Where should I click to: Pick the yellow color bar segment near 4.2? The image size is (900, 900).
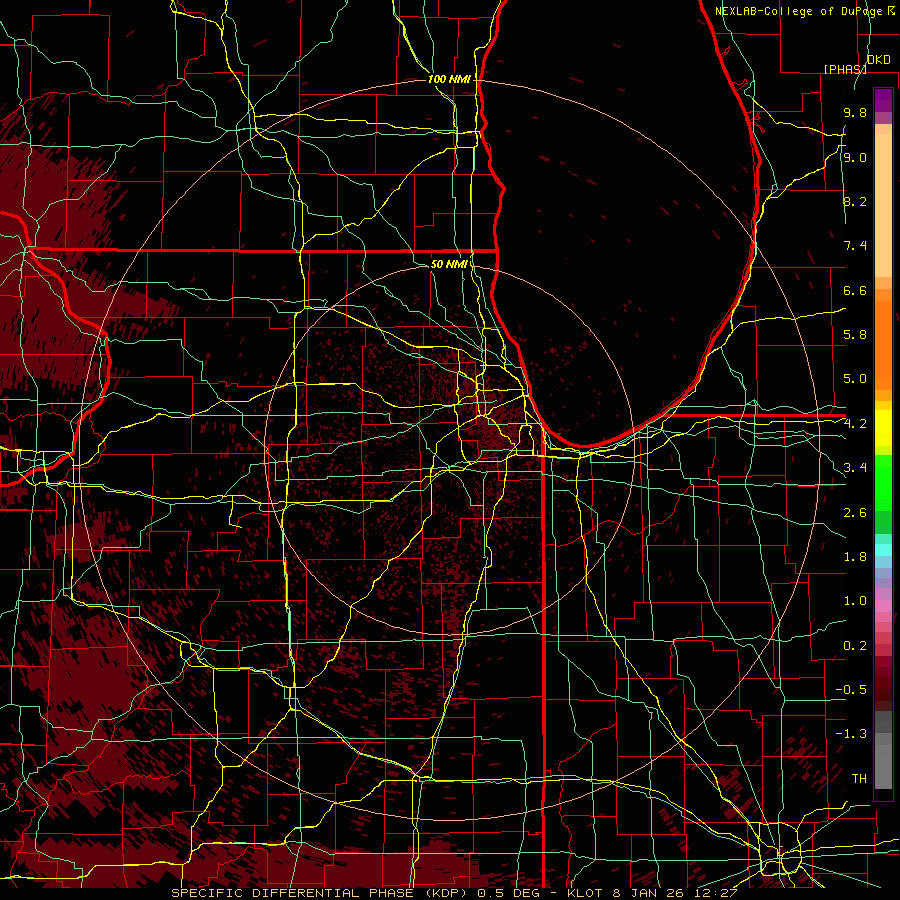[x=883, y=428]
